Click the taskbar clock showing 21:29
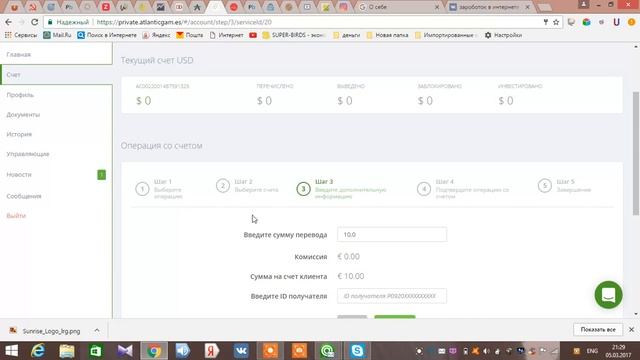This screenshot has height=360, width=640. (618, 351)
